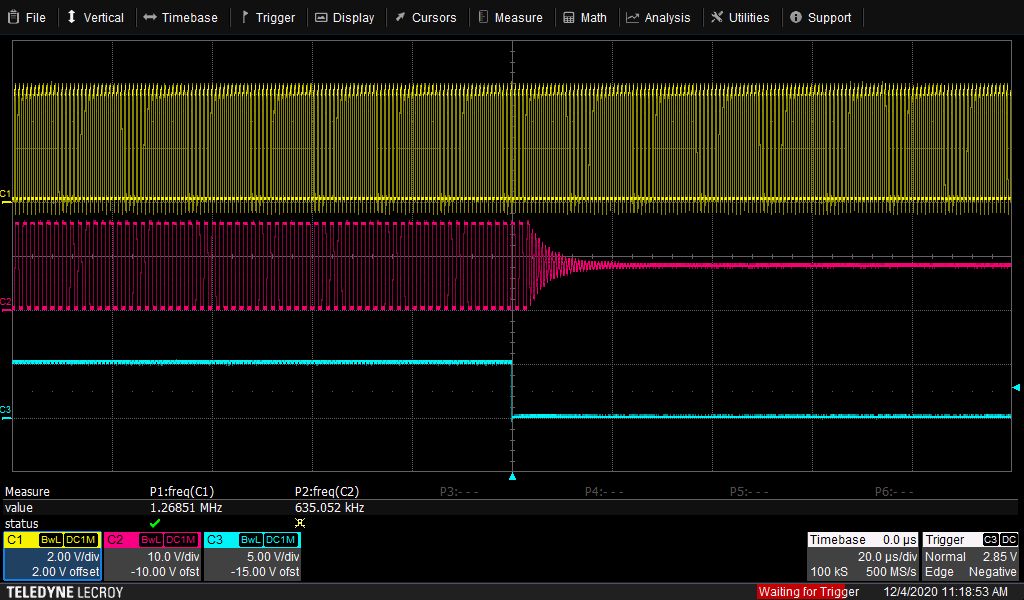Open the Timebase settings descriptor box

click(x=863, y=555)
